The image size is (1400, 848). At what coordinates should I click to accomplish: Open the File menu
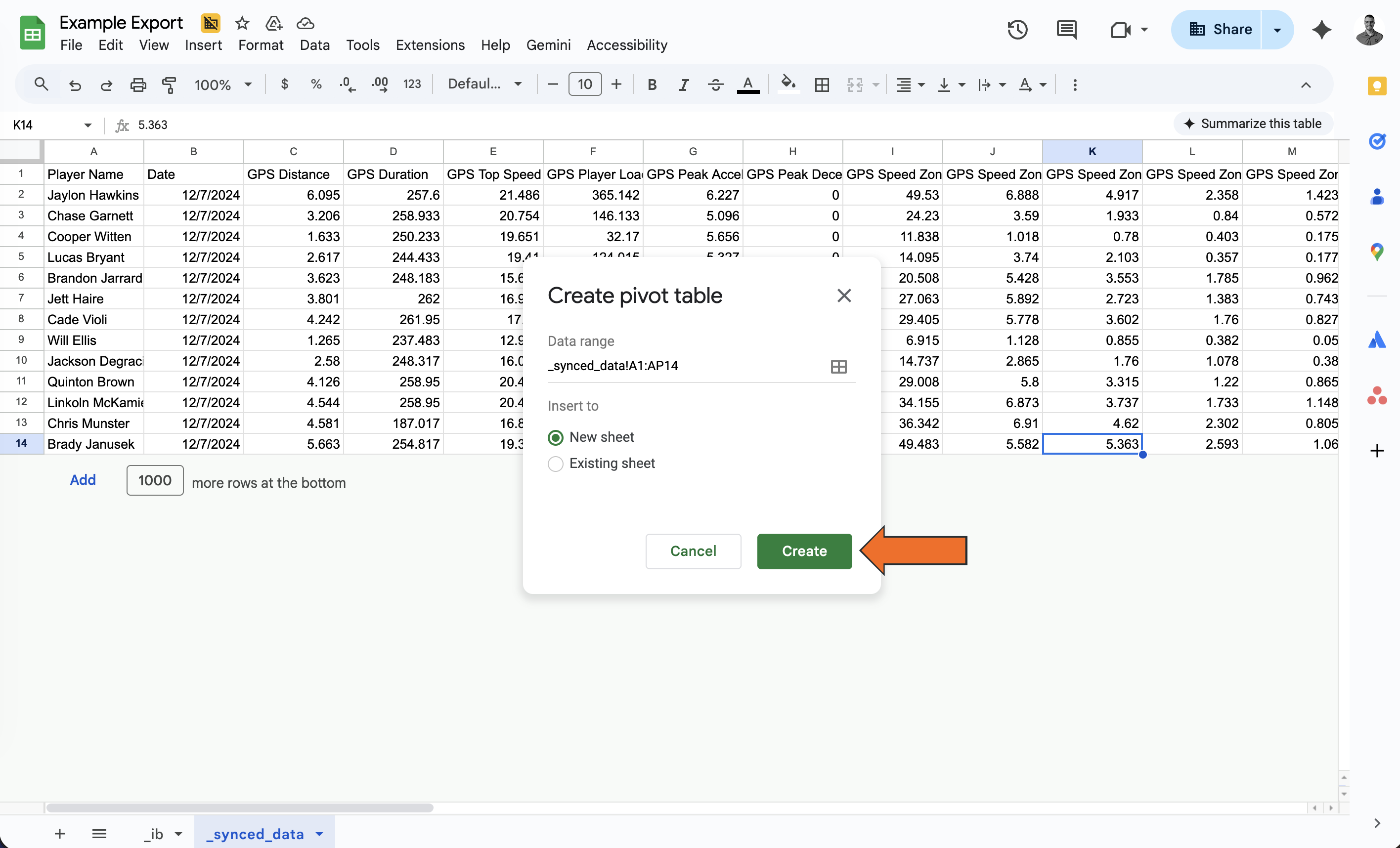[x=71, y=45]
